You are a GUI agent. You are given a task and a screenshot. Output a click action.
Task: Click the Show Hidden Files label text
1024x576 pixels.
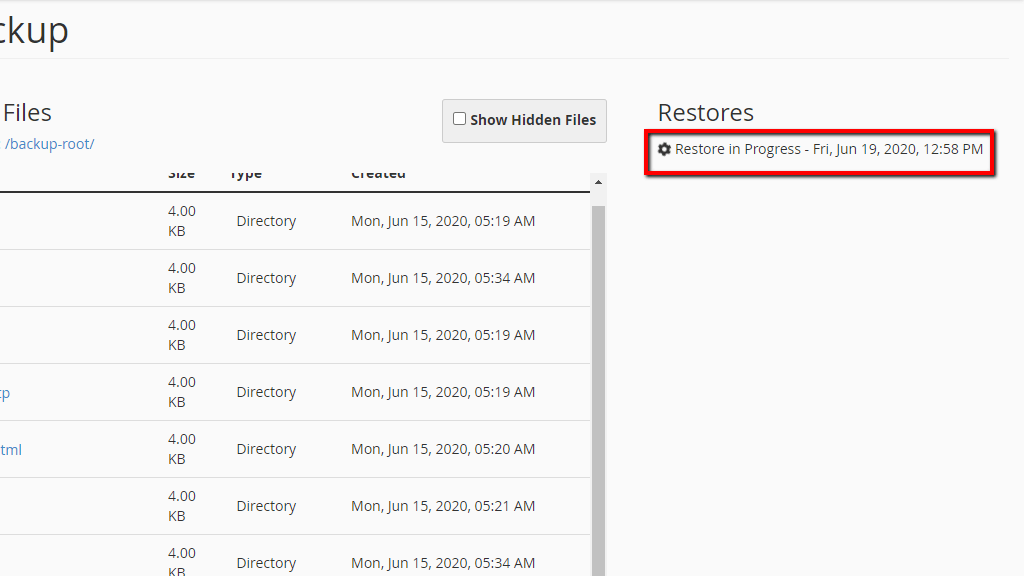533,120
